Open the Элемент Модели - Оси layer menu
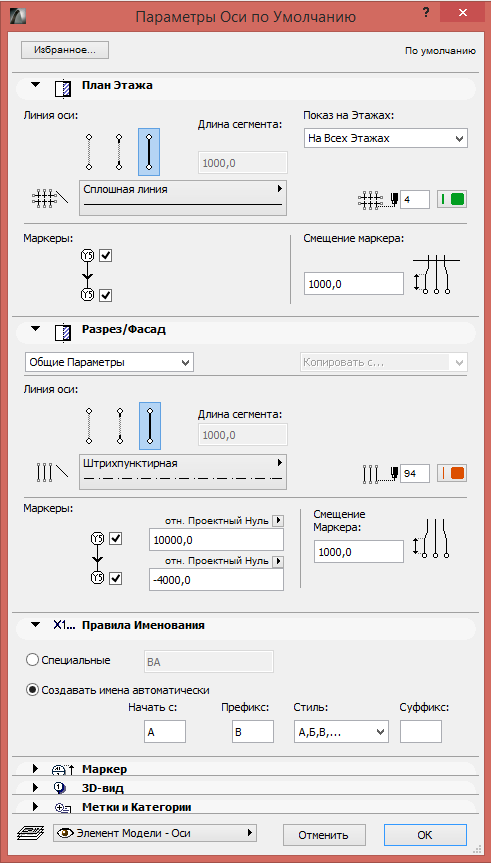The height and width of the screenshot is (863, 491). 155,833
